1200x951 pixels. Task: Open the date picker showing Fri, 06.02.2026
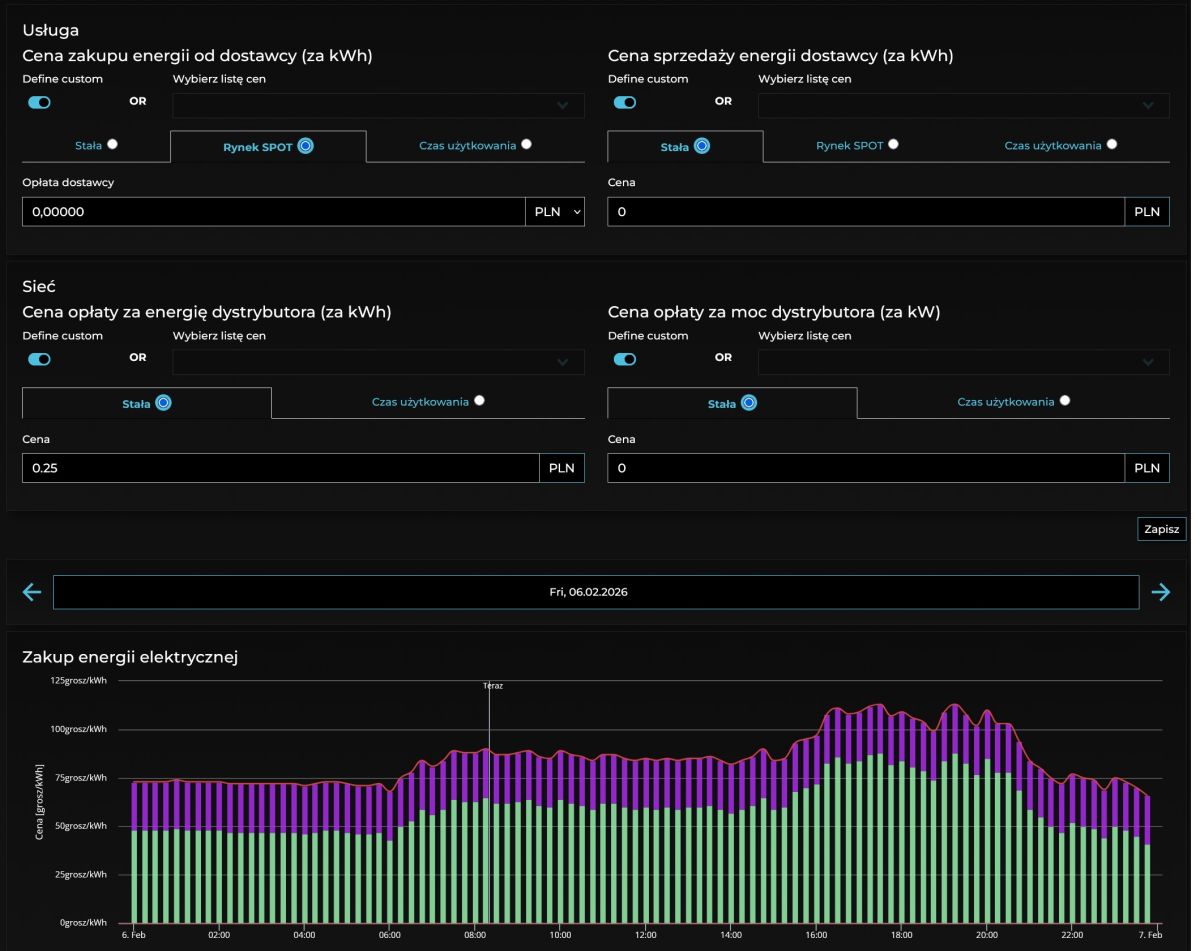[595, 592]
